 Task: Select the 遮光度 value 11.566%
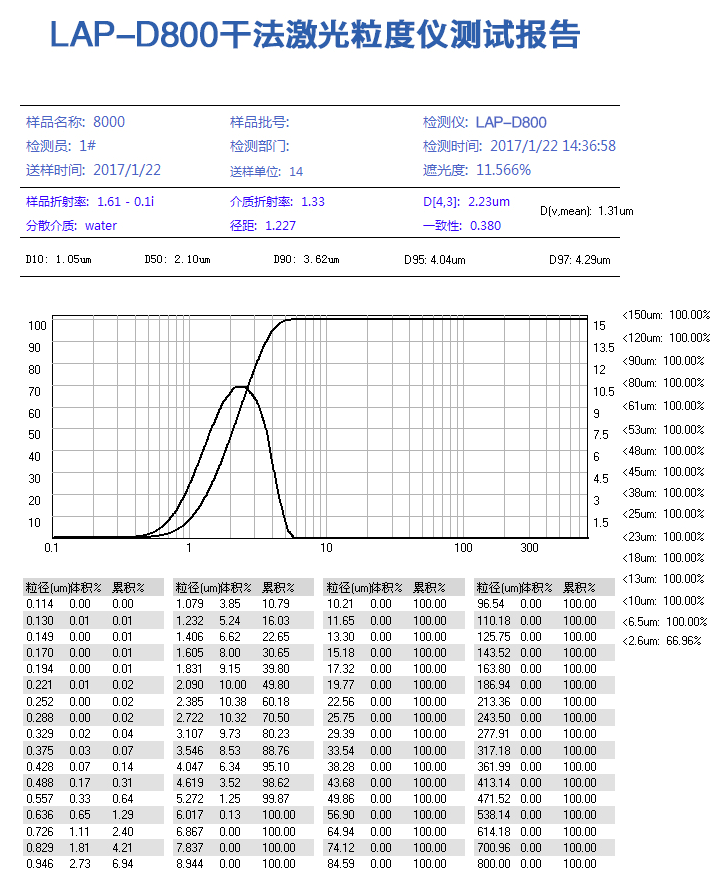point(503,170)
